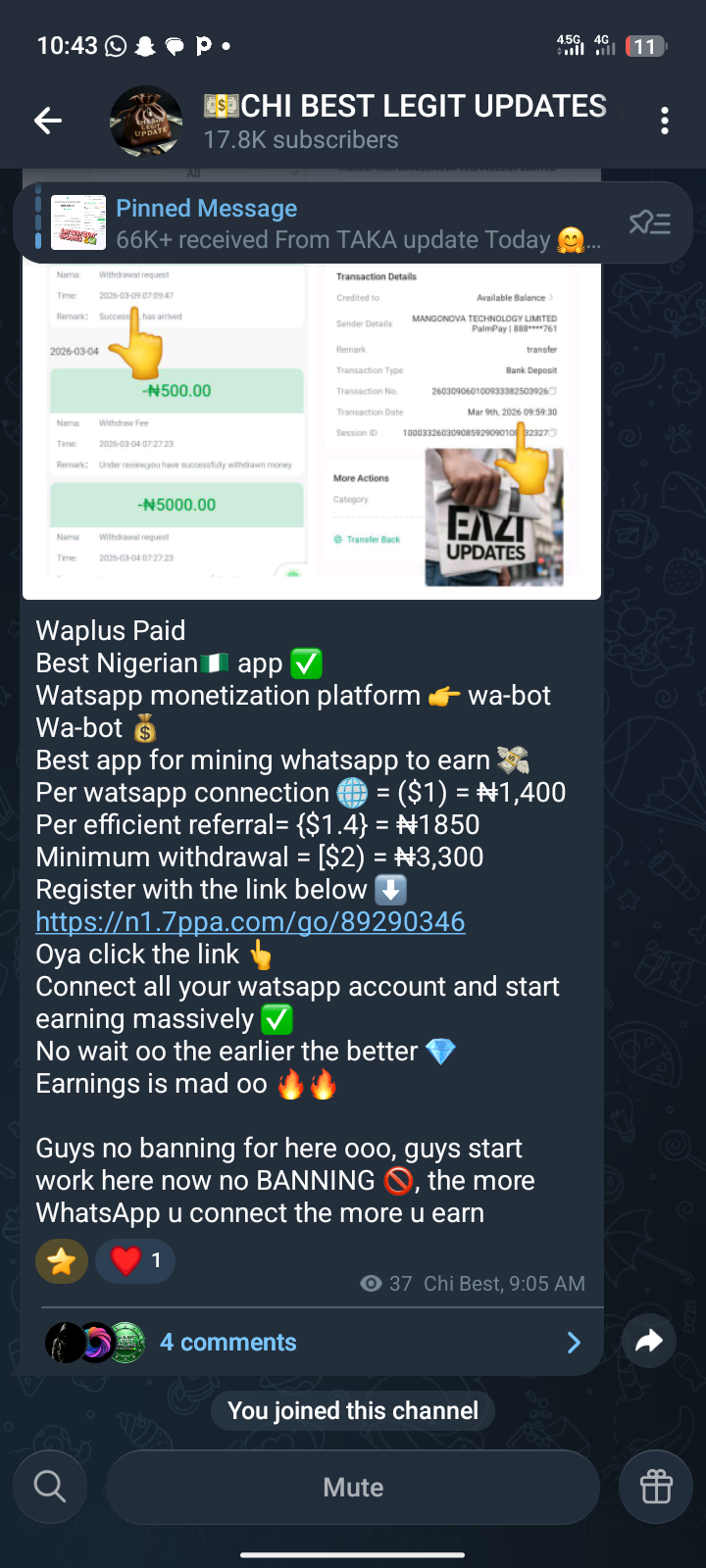The height and width of the screenshot is (1568, 706).
Task: Tap the back arrow in header
Action: click(x=48, y=121)
